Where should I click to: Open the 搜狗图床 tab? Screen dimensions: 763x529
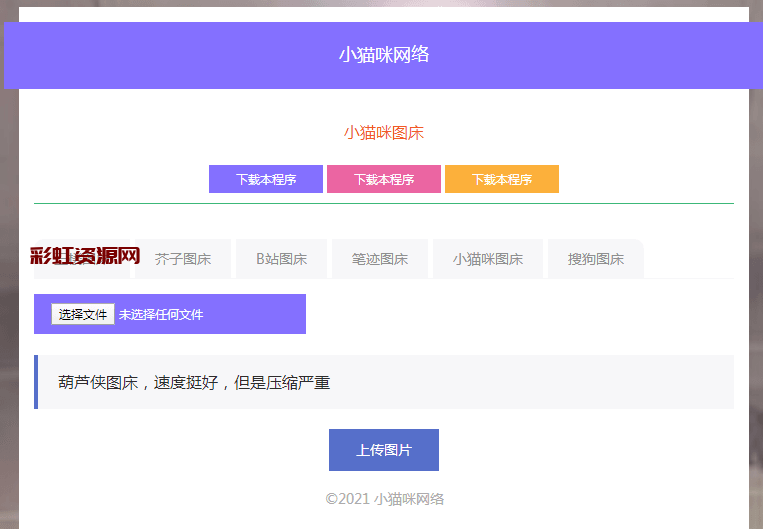[x=596, y=259]
